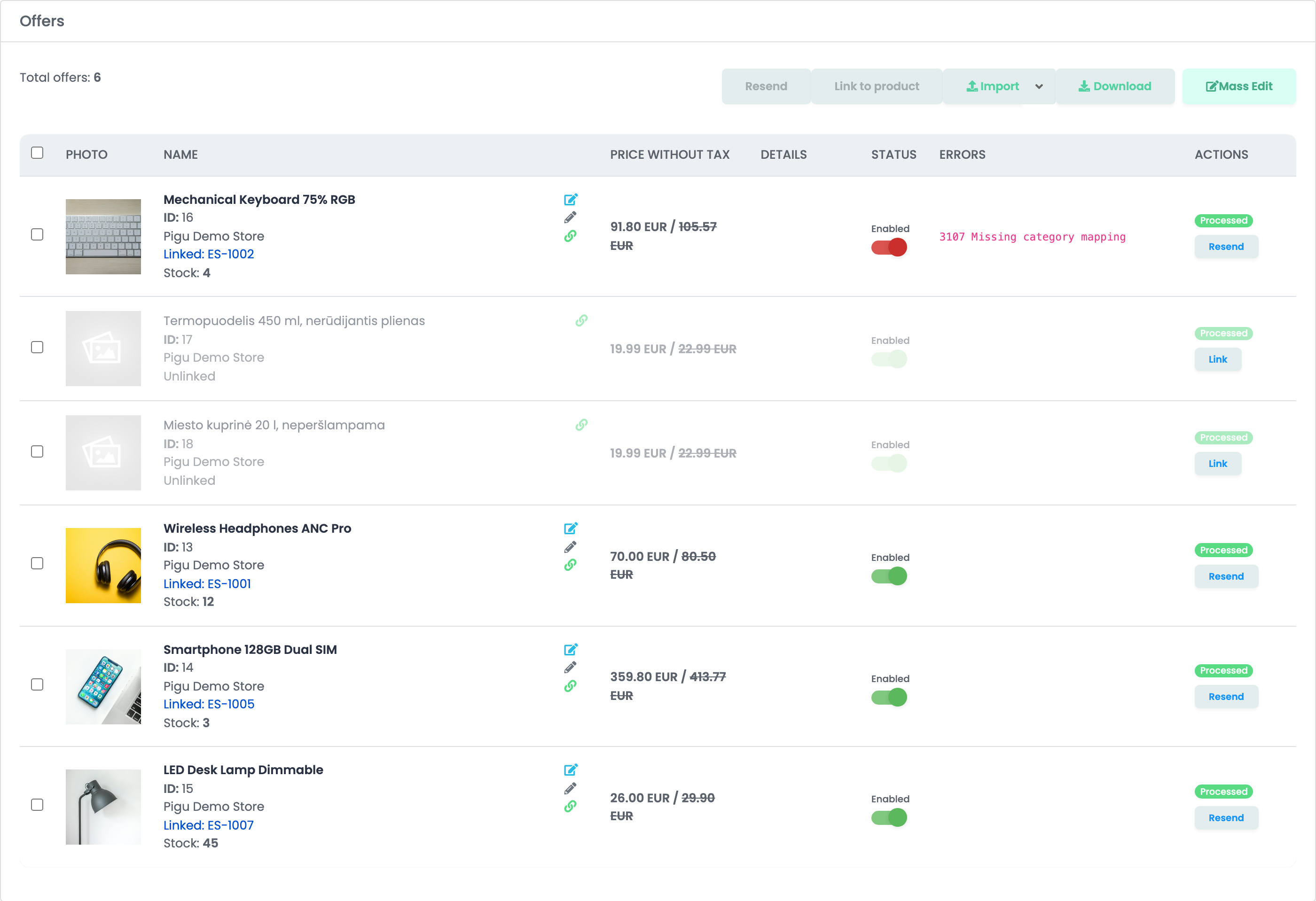Viewport: 1316px width, 901px height.
Task: Click the edit icon for Mechanical Keyboard 75% RGB
Action: pos(570,199)
